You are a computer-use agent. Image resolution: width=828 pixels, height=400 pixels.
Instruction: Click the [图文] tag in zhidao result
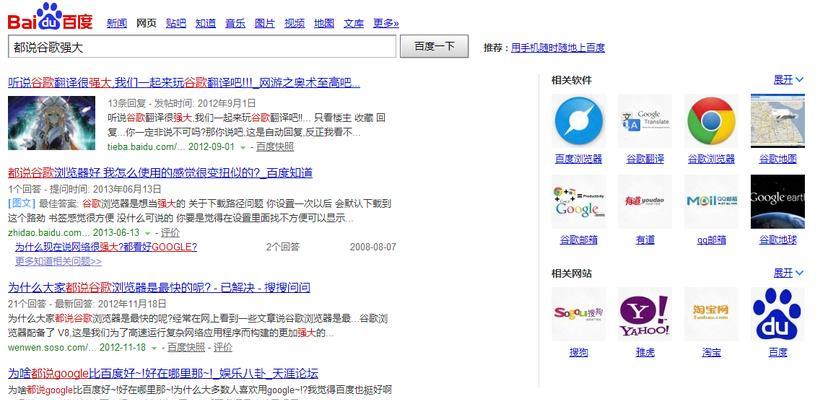(x=22, y=203)
